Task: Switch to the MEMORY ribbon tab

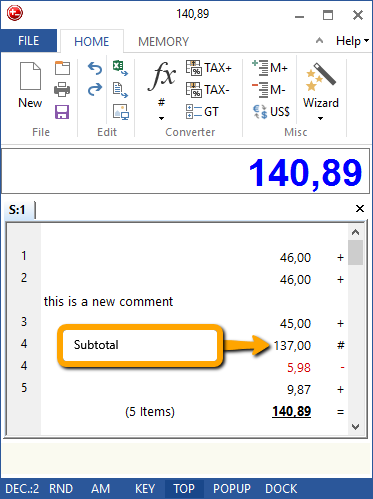Action: pyautogui.click(x=163, y=42)
